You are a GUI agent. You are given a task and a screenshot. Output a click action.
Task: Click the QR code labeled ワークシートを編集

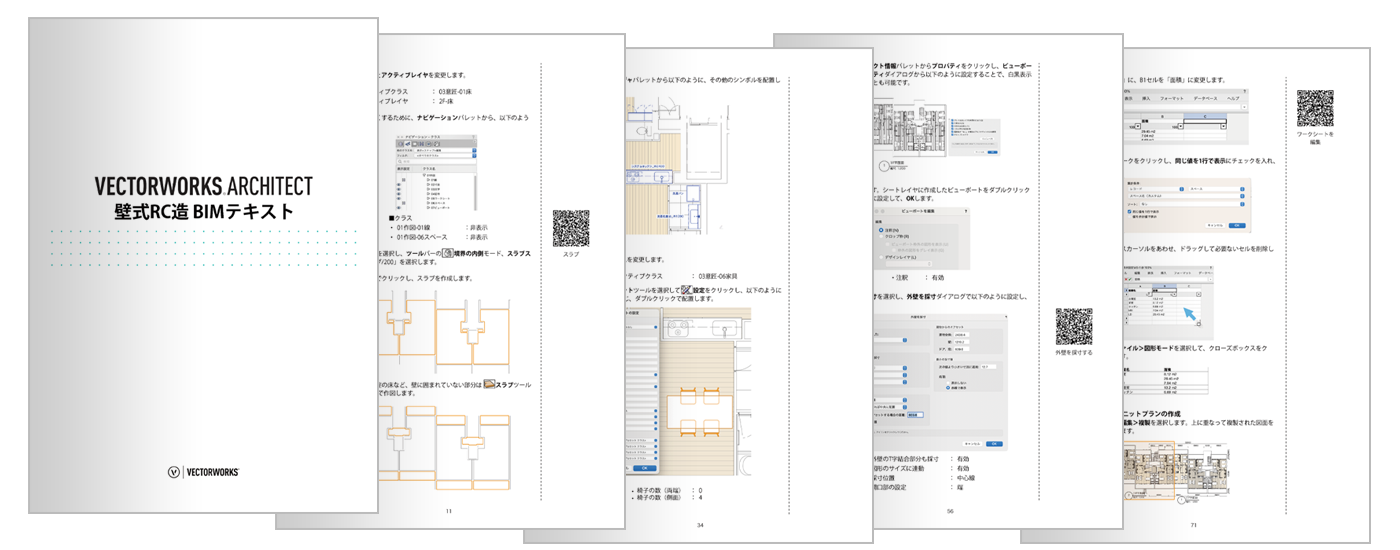[x=1315, y=108]
